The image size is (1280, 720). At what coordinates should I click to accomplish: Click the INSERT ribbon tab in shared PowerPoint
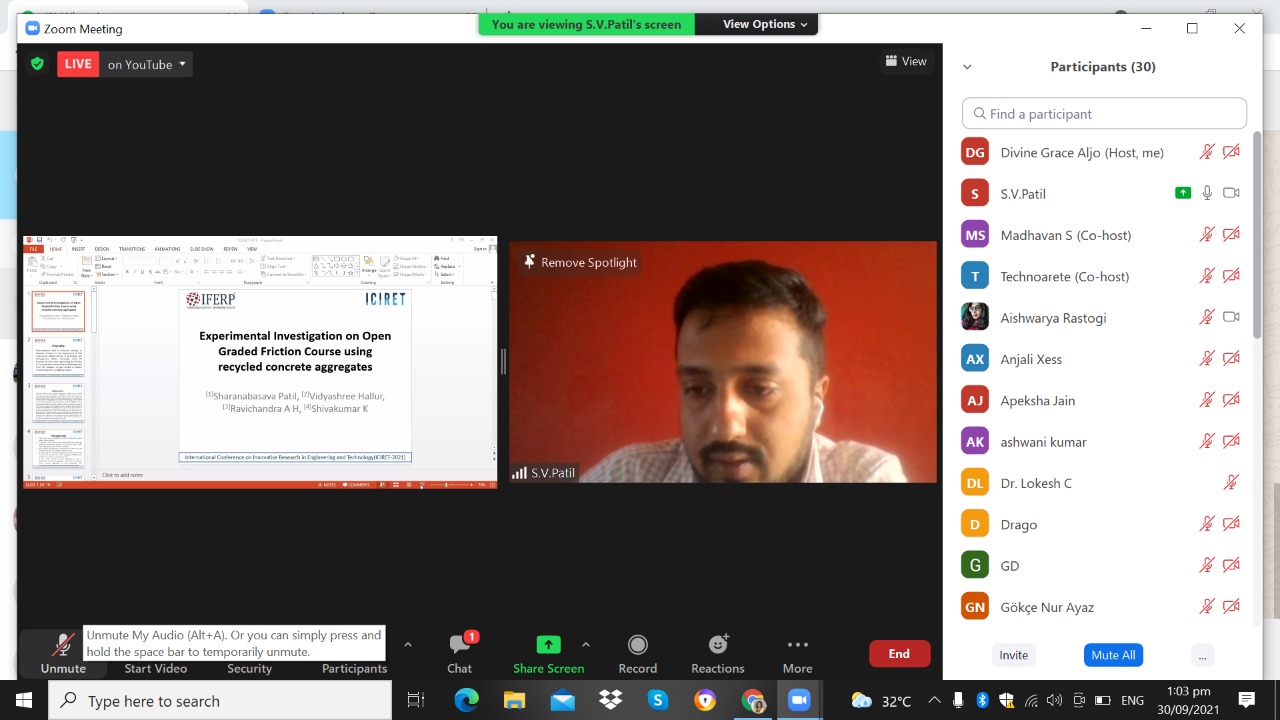point(78,249)
